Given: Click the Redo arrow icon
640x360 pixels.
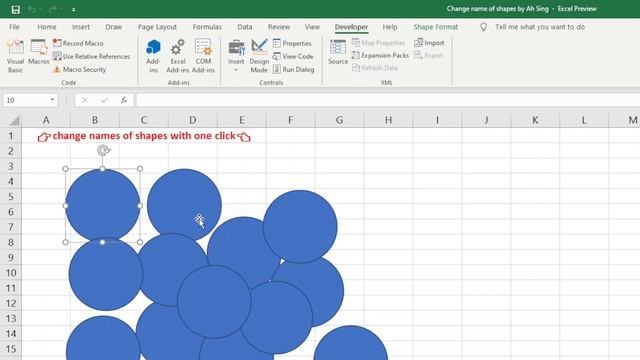Looking at the screenshot, I should [x=52, y=9].
